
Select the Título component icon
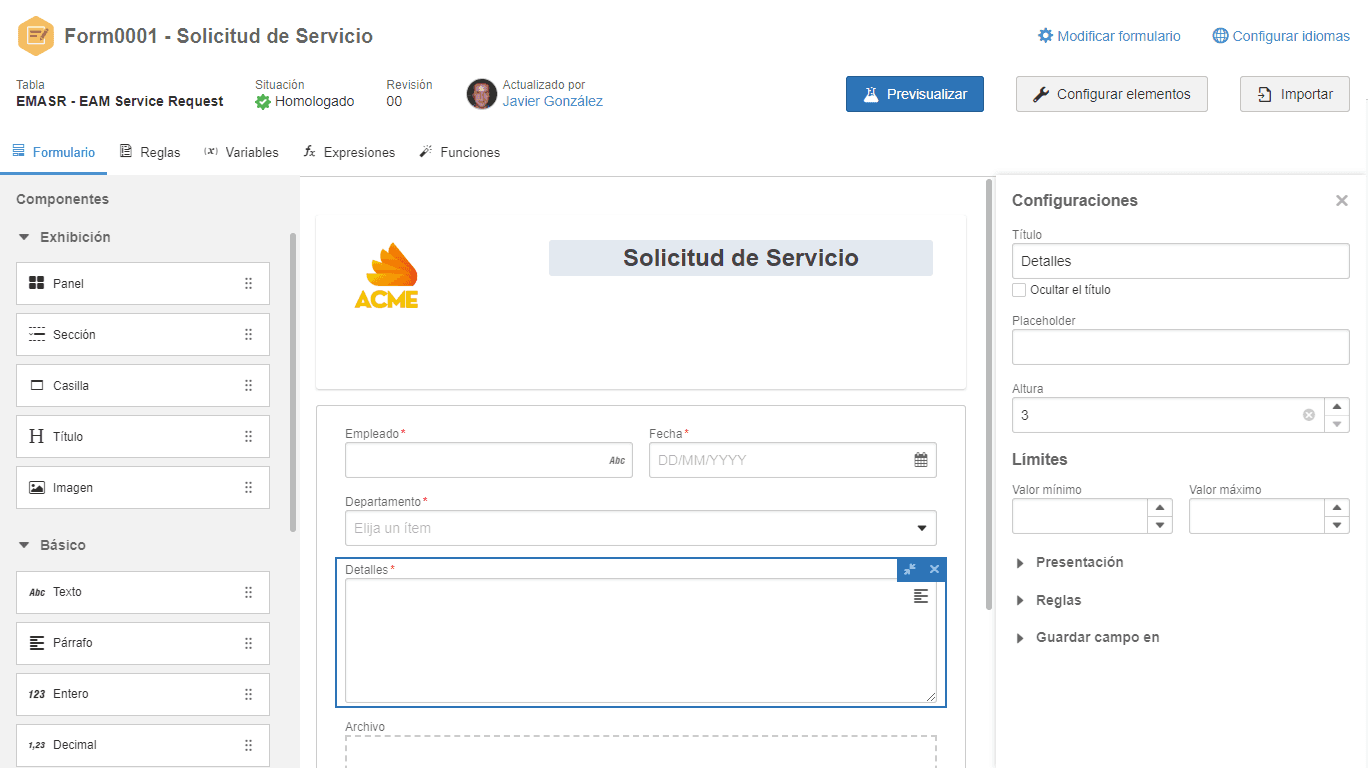pos(37,436)
